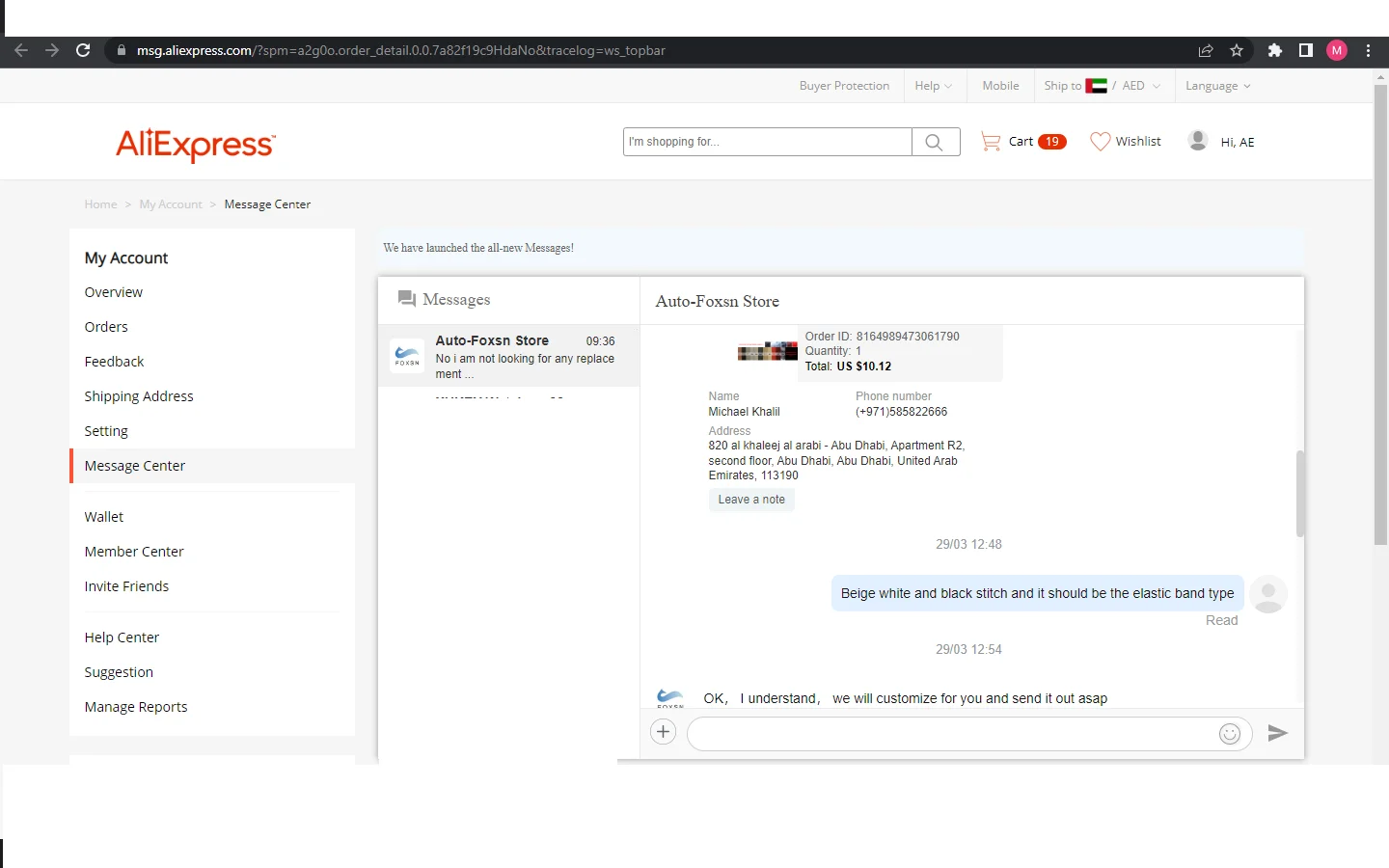Open Buyer Protection link
Image resolution: width=1389 pixels, height=868 pixels.
(x=844, y=86)
